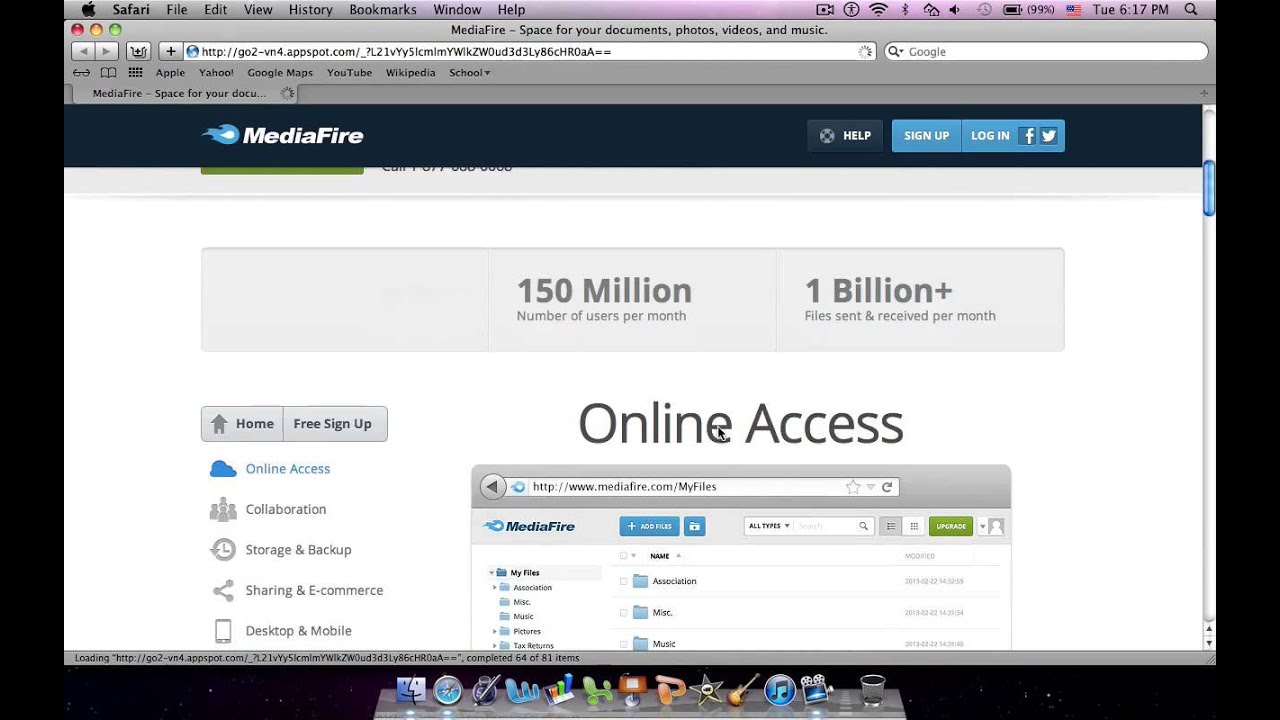Select the MediaFire browser tab
The width and height of the screenshot is (1280, 720).
click(x=185, y=93)
